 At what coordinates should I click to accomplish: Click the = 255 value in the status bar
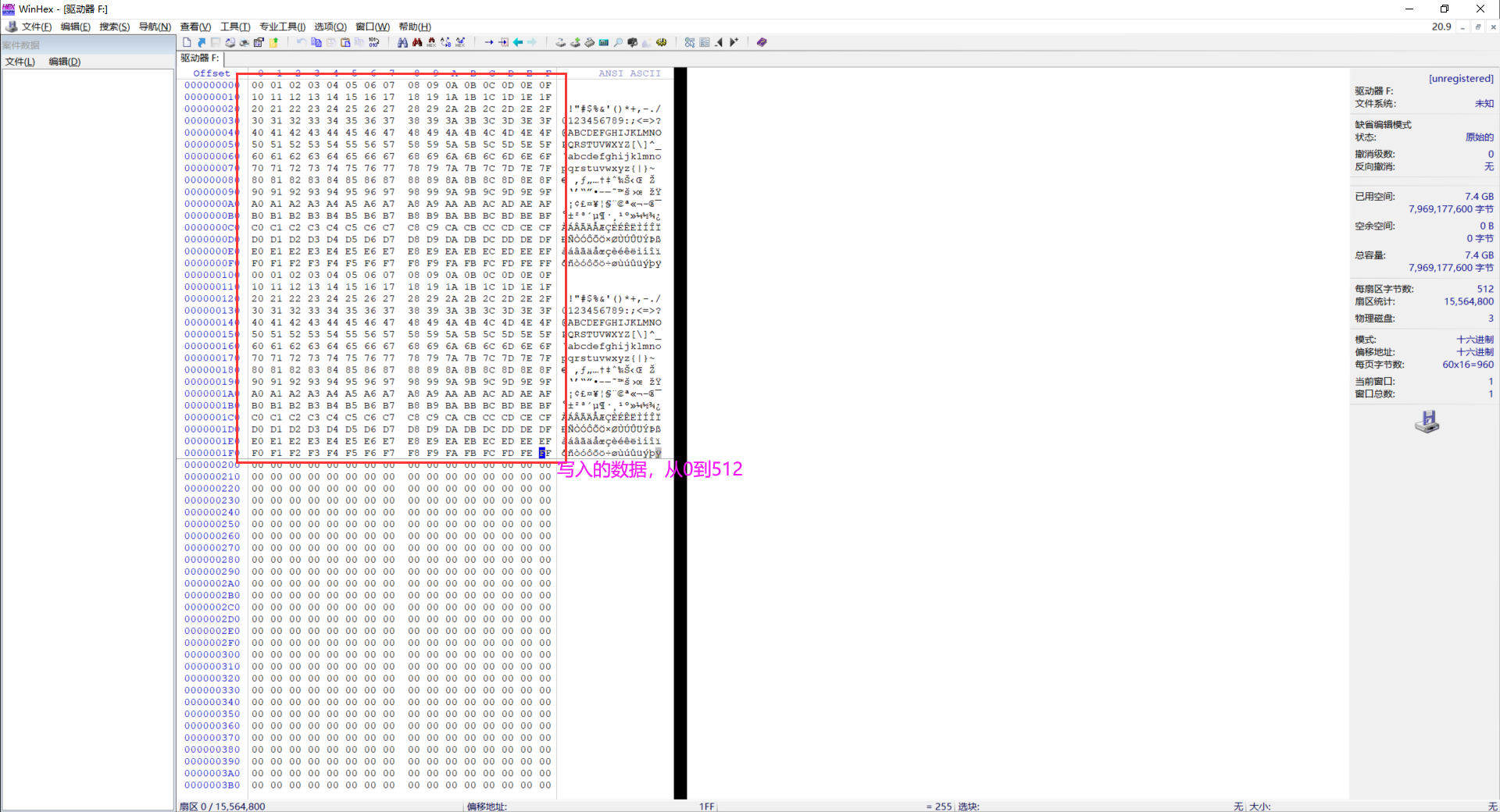[939, 806]
